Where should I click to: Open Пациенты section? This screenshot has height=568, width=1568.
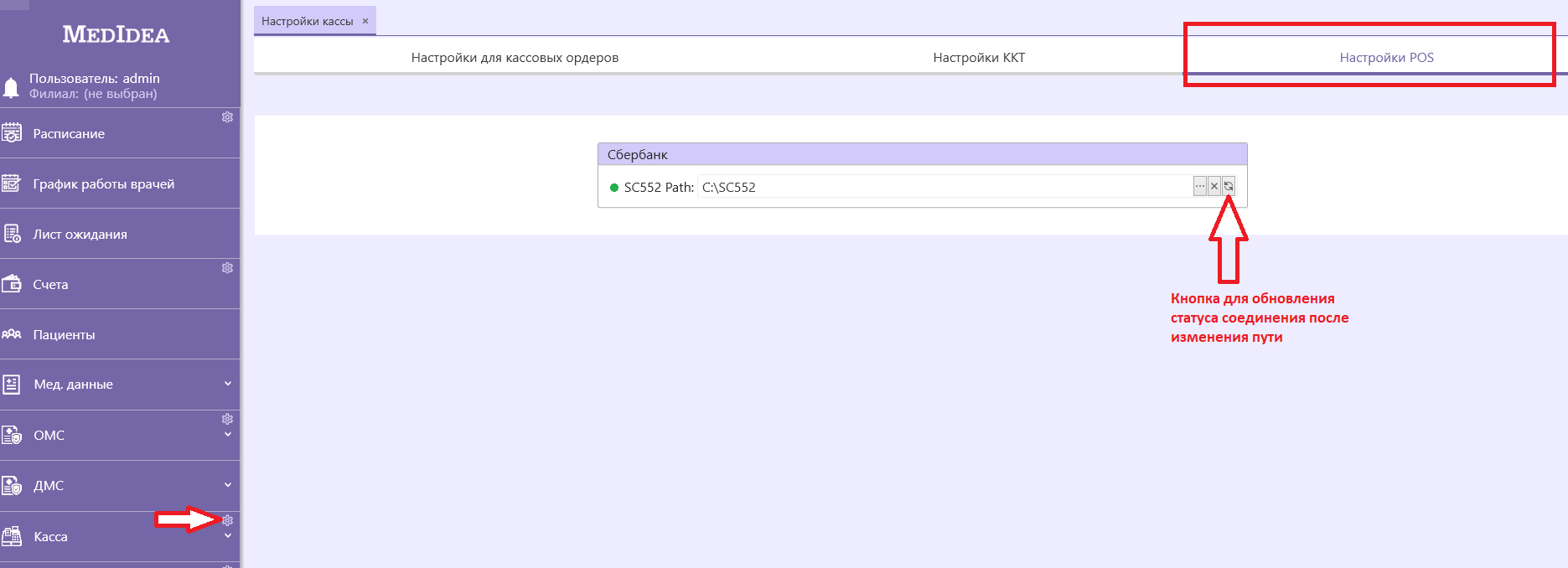[x=120, y=334]
